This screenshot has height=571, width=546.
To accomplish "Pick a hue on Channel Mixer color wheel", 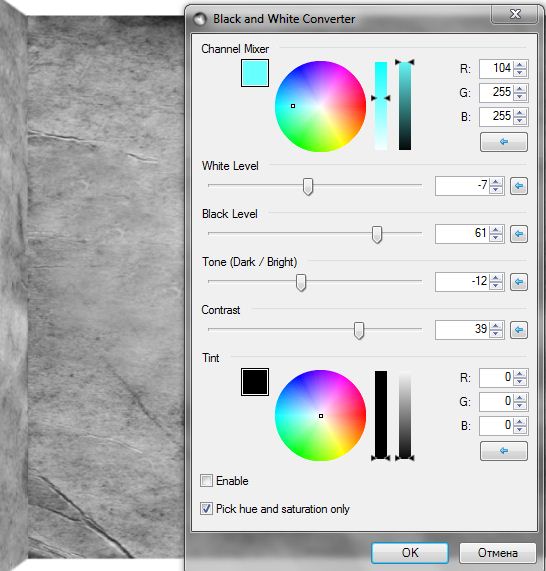I will [321, 106].
